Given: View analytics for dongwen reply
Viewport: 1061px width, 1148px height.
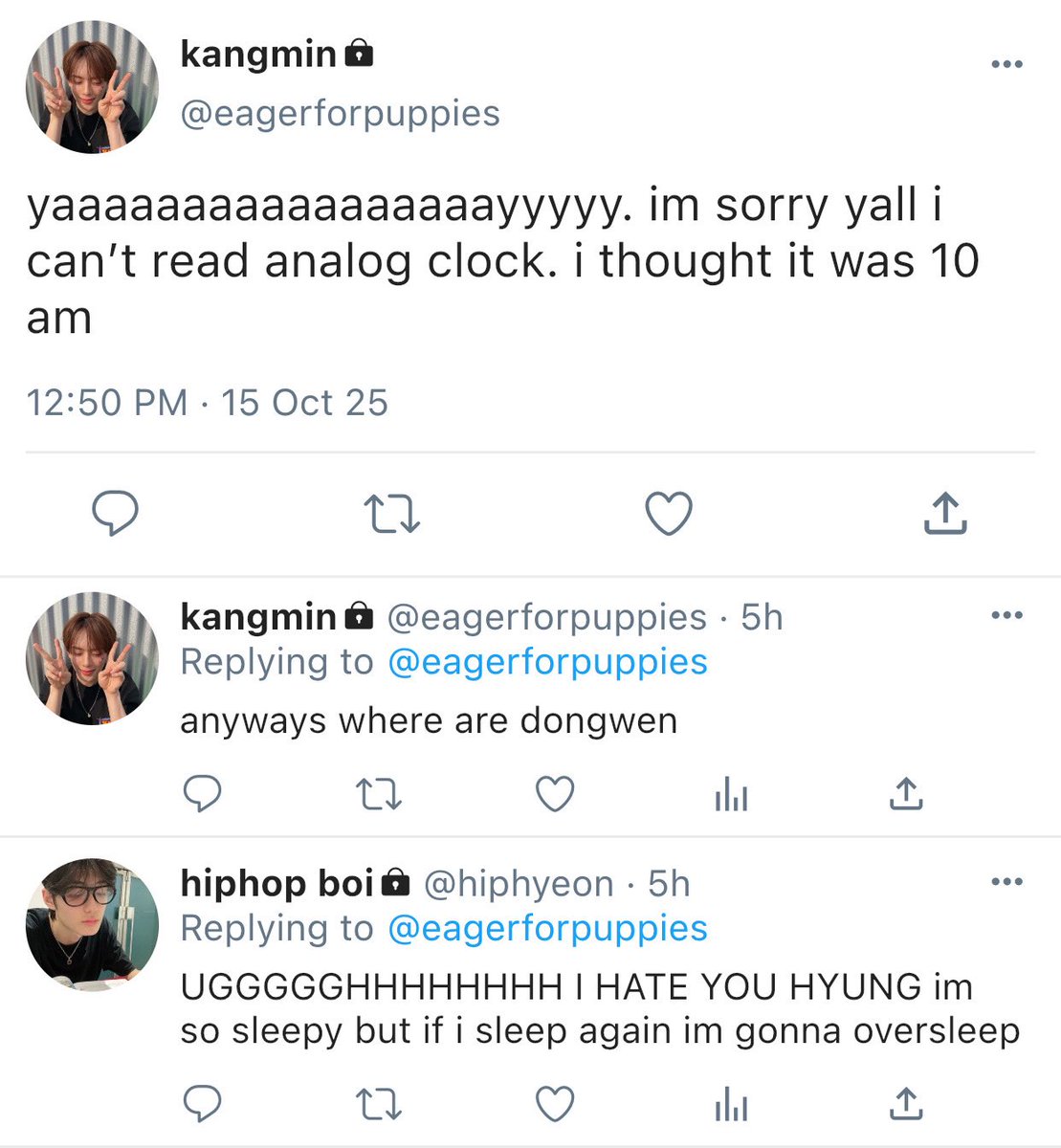Looking at the screenshot, I should point(731,795).
